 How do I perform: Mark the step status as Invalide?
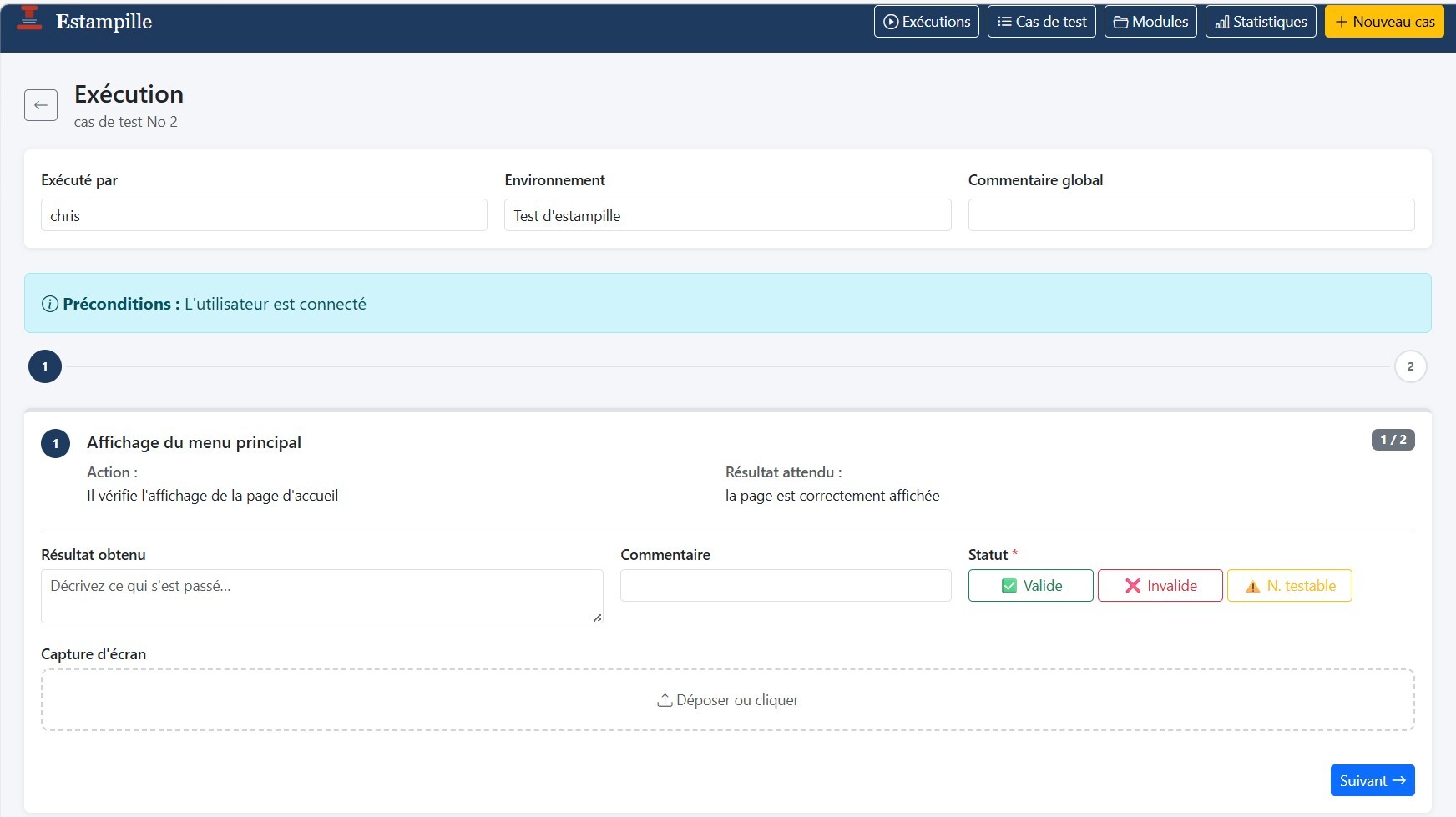1160,586
